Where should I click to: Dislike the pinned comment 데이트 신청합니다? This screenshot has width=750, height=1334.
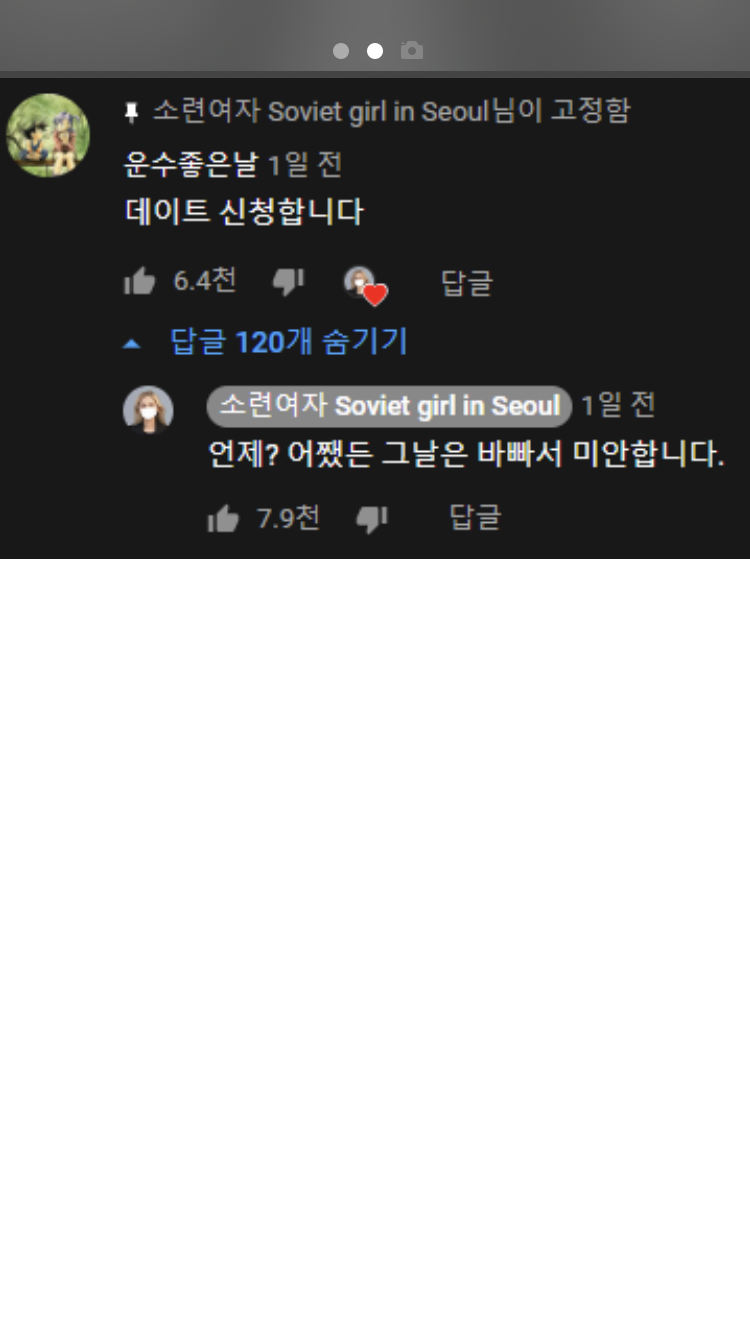pos(288,282)
